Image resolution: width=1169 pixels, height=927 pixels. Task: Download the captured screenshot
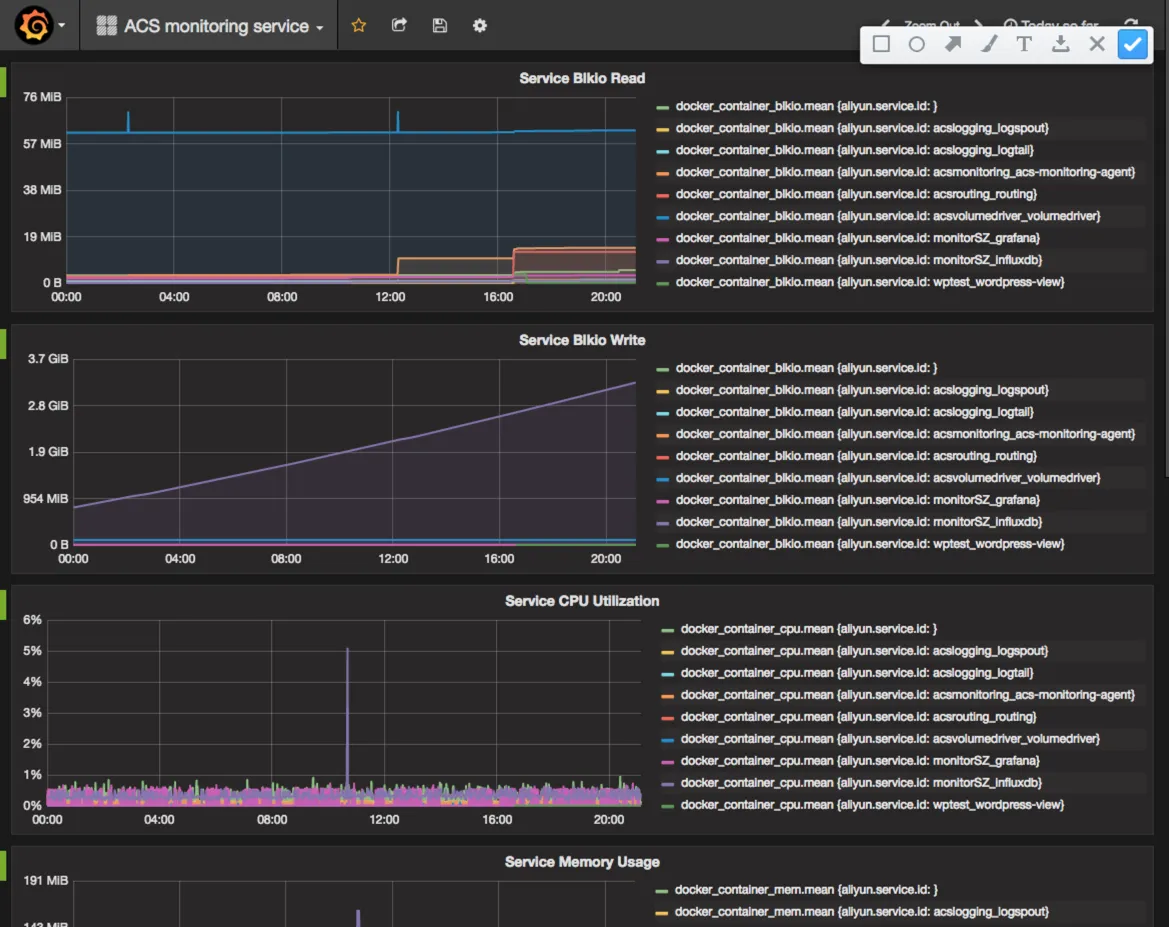1060,44
